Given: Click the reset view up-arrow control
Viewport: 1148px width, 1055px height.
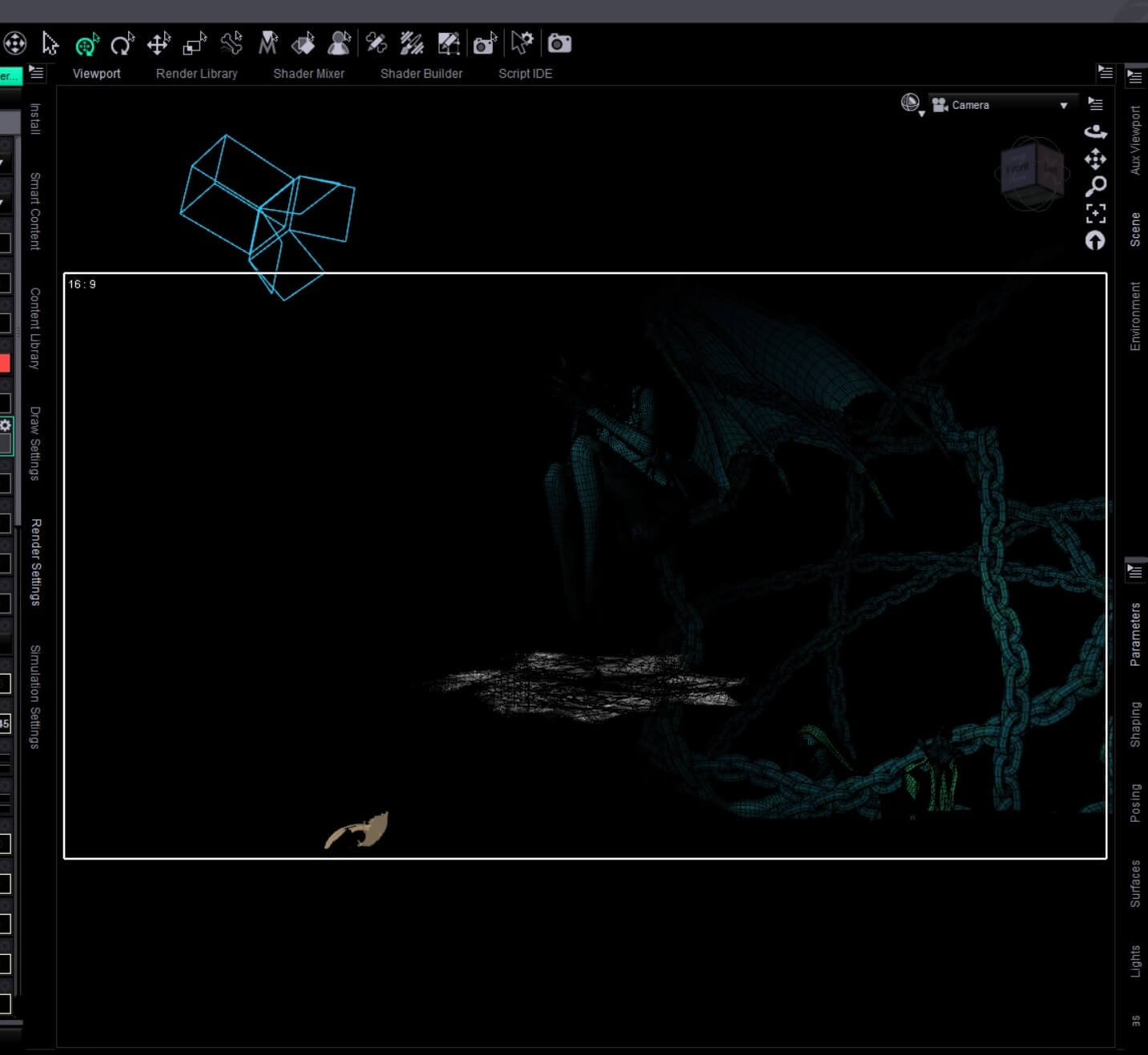Looking at the screenshot, I should (x=1095, y=240).
